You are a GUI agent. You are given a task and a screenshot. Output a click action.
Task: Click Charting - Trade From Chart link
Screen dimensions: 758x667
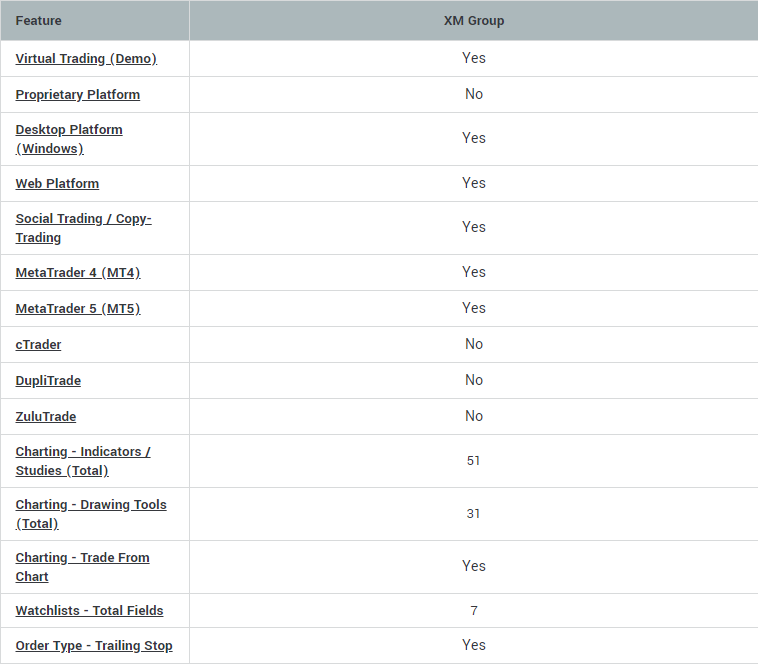click(x=83, y=567)
